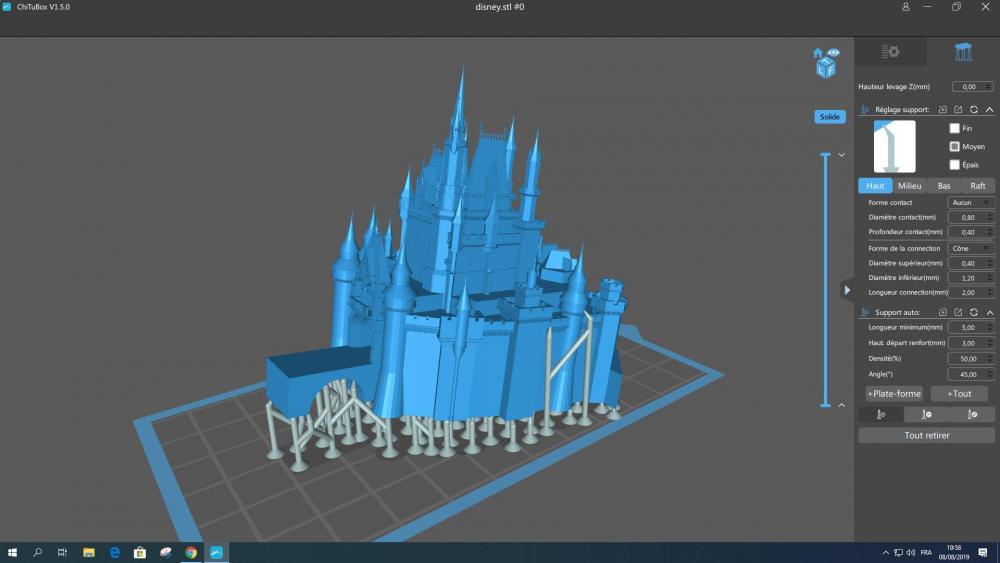The height and width of the screenshot is (563, 1000).
Task: Reset Réglage support settings icon
Action: tap(974, 110)
